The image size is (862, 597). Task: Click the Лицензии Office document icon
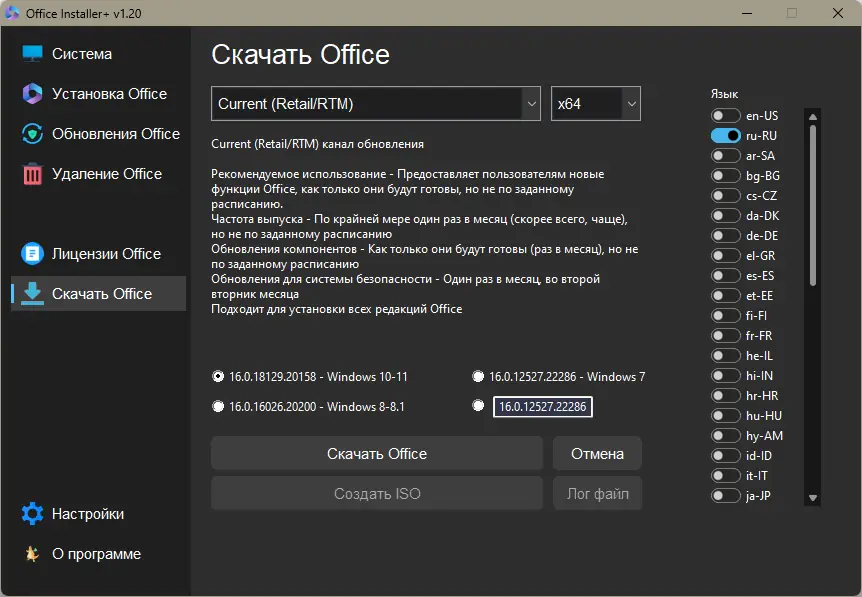click(x=33, y=254)
